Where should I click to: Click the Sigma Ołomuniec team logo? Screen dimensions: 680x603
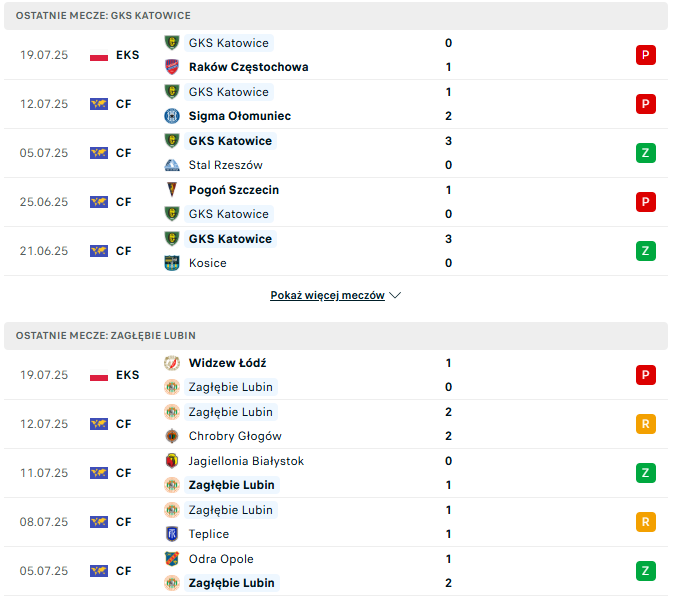point(174,117)
